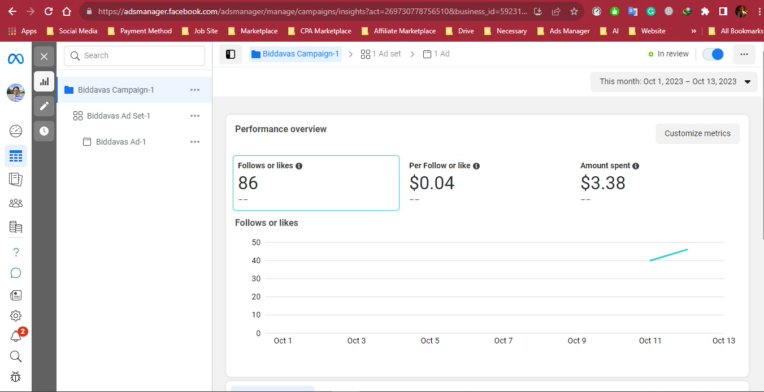This screenshot has width=764, height=392.
Task: Open browser Extensions puzzle icon
Action: (705, 11)
